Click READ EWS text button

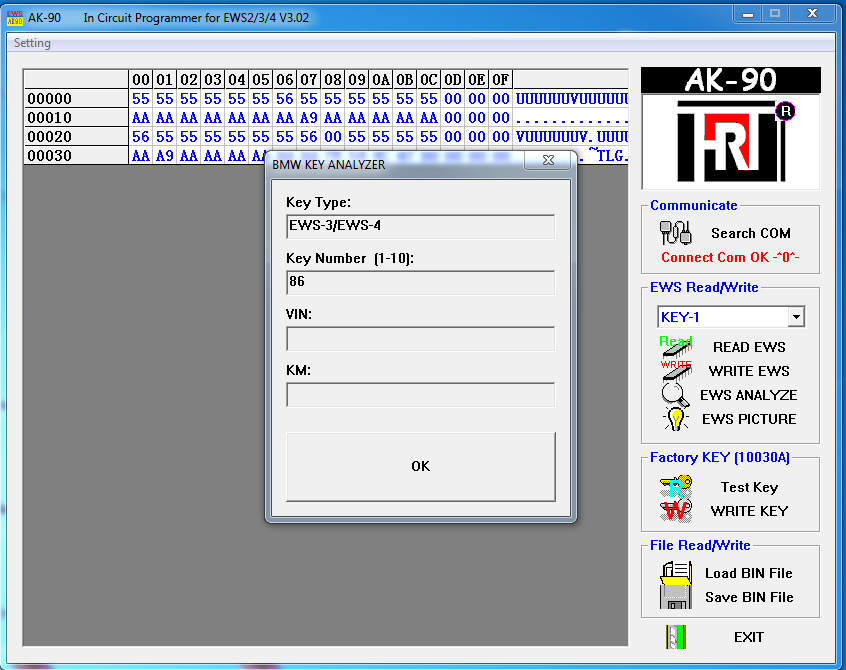(749, 347)
